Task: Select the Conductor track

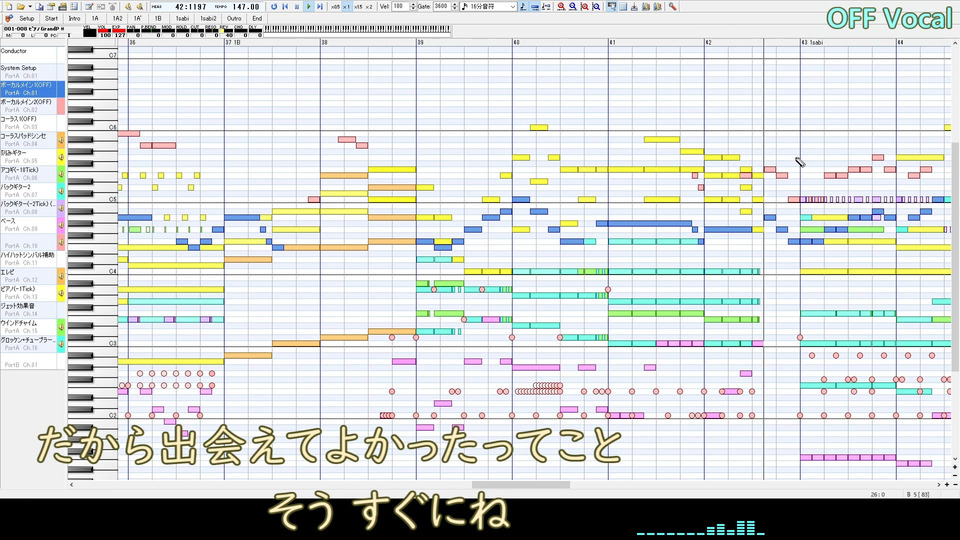Action: [x=32, y=54]
